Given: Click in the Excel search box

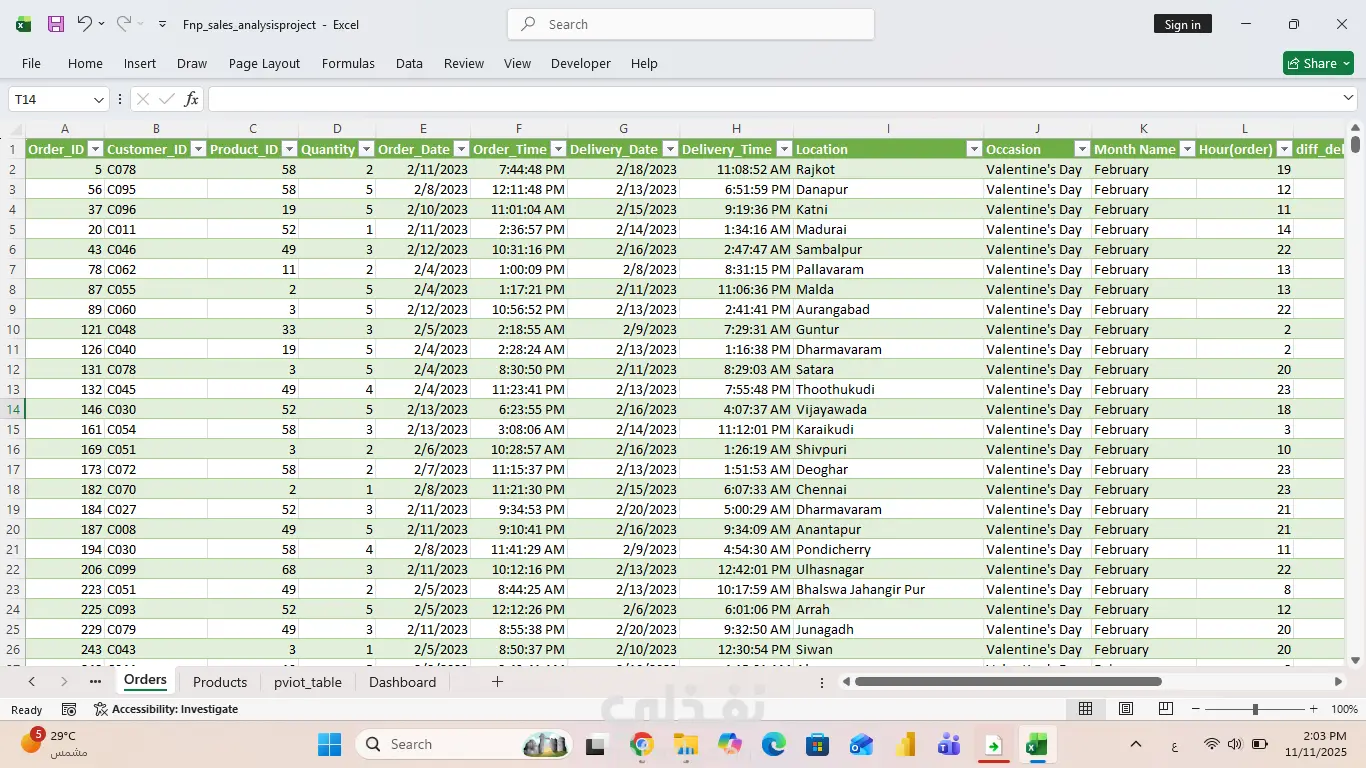Looking at the screenshot, I should pos(690,24).
